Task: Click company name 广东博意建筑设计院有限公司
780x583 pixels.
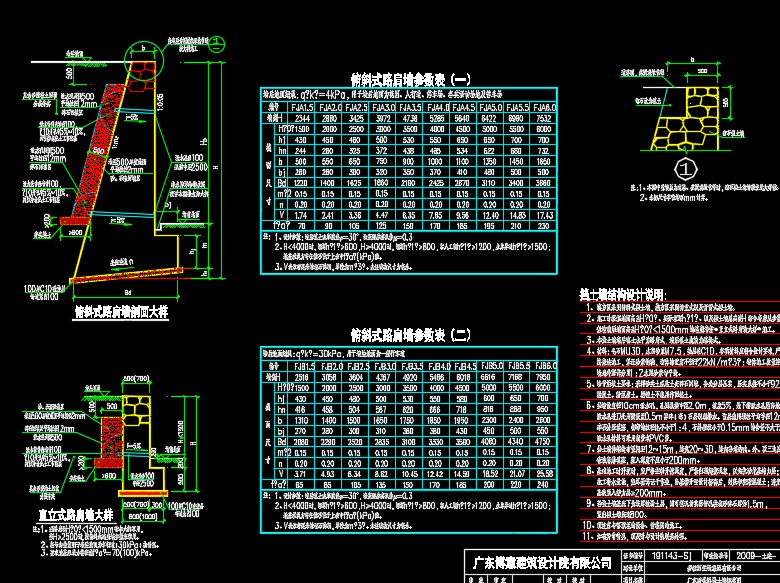Action: tap(542, 563)
